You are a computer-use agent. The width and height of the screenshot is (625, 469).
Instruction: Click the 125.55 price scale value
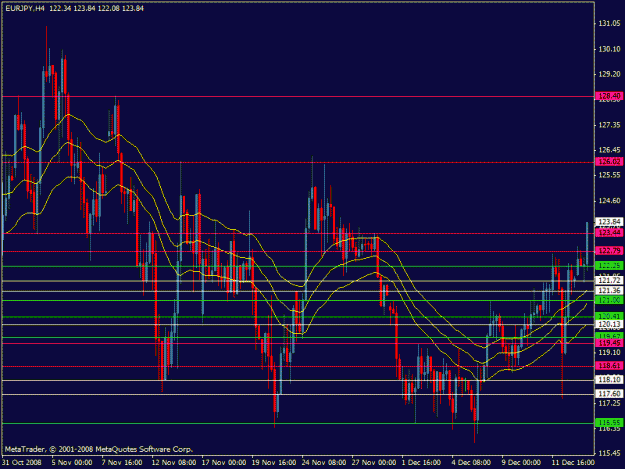[x=609, y=175]
